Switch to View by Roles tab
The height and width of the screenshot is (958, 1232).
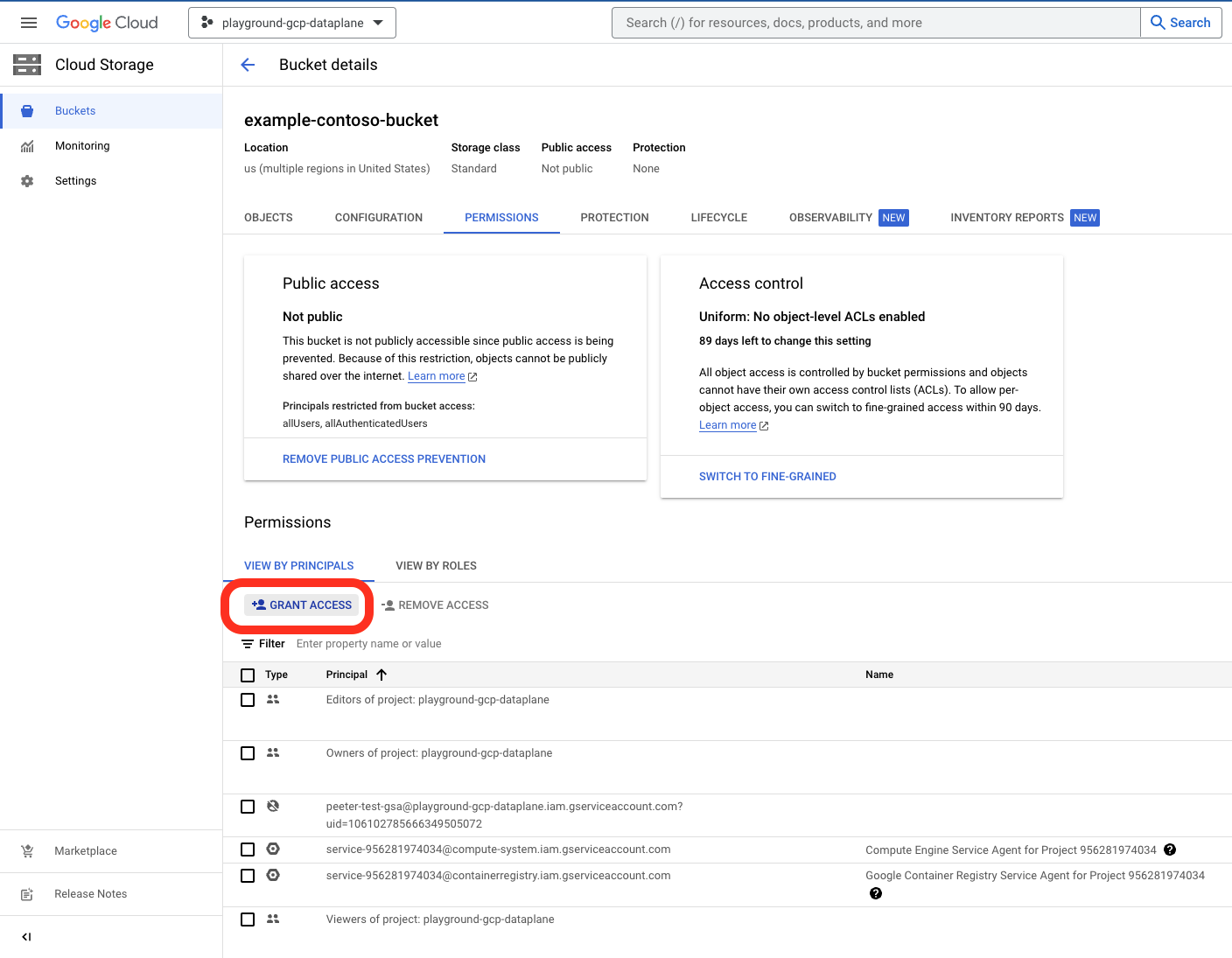point(436,566)
